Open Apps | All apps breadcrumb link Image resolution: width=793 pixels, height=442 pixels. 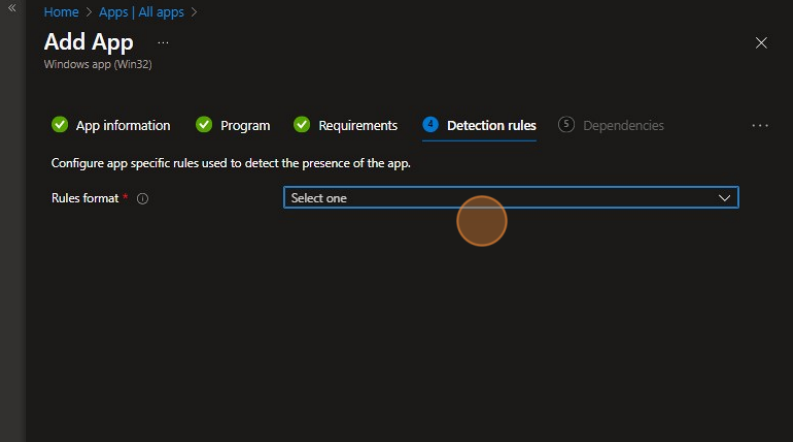[141, 13]
